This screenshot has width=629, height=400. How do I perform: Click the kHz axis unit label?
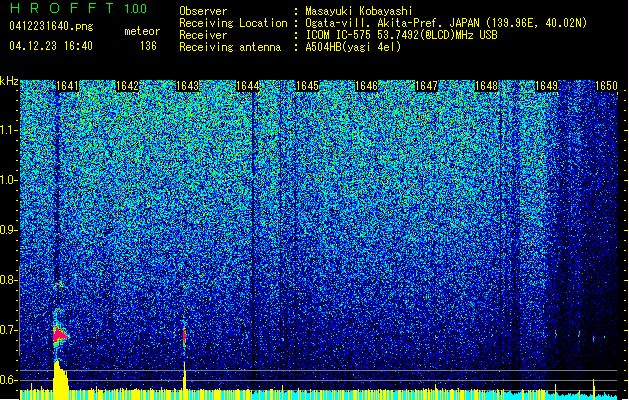tap(9, 81)
